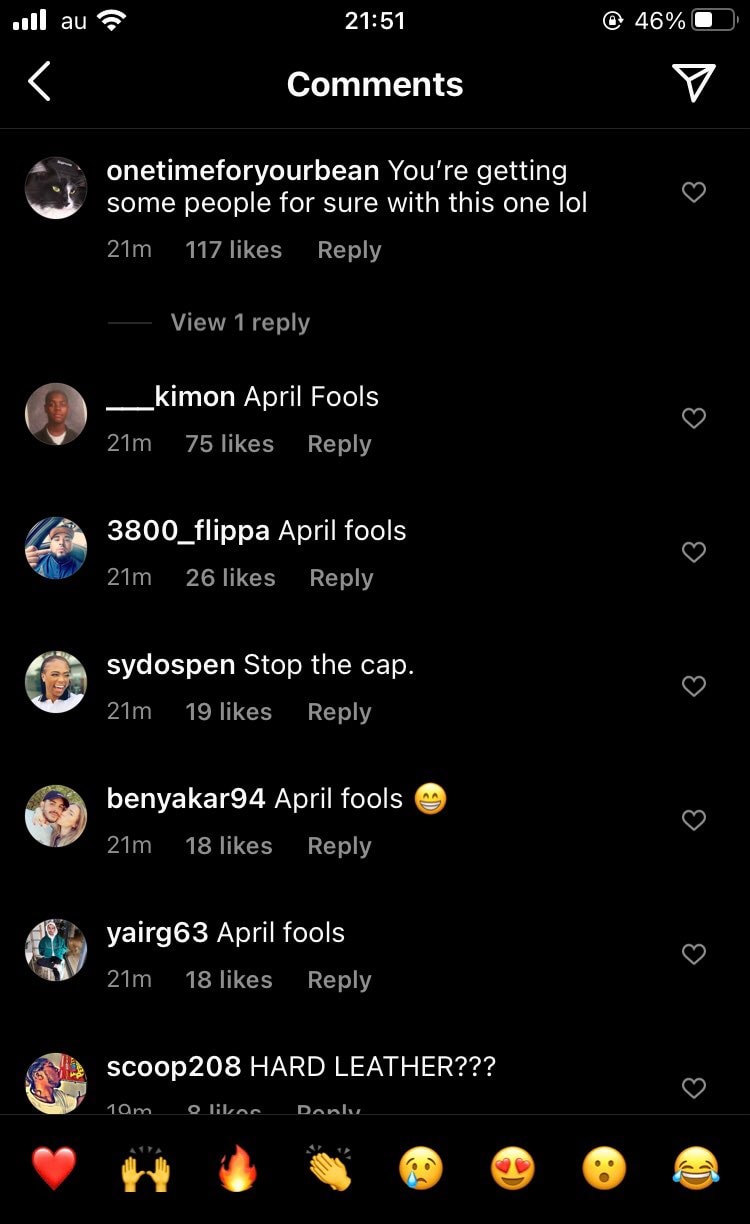The image size is (750, 1224).
Task: Reply to benyakar94's comment
Action: (x=339, y=846)
